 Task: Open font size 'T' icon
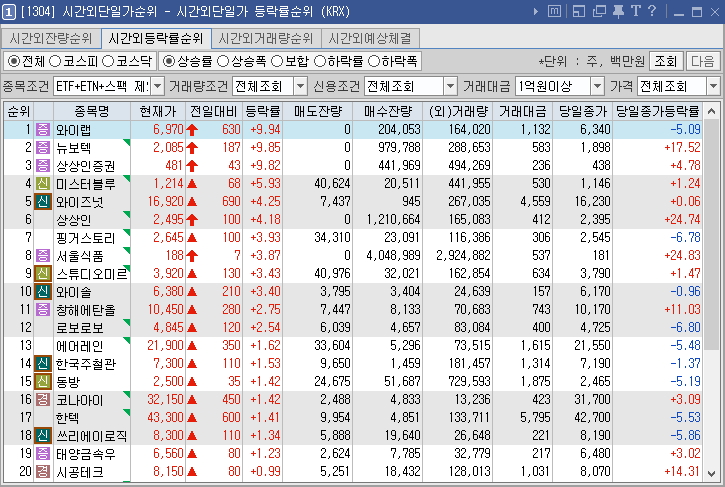point(636,11)
